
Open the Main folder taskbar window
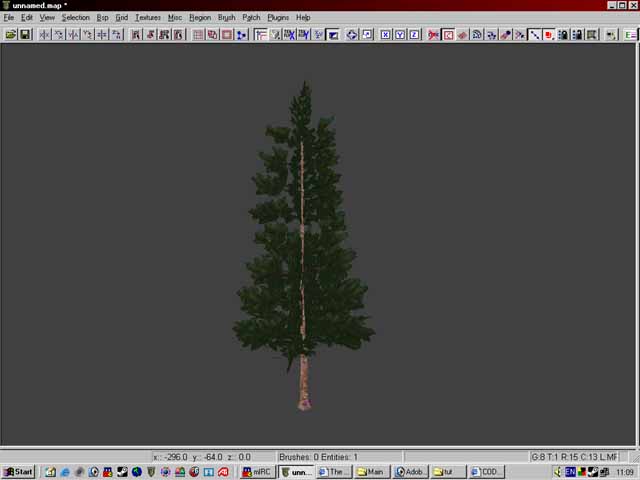(371, 472)
